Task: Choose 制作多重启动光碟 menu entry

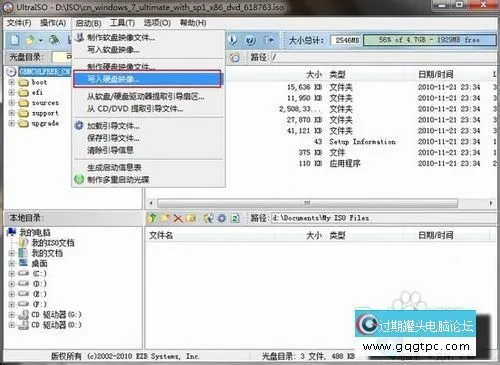Action: [148, 180]
